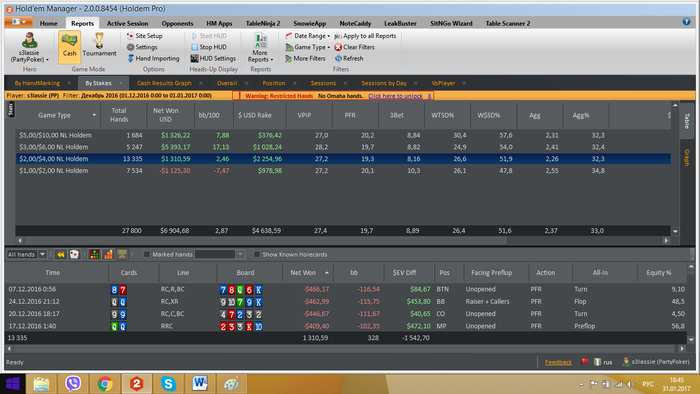Click the РУС language indicator in tray
The width and height of the screenshot is (700, 394).
(x=648, y=384)
